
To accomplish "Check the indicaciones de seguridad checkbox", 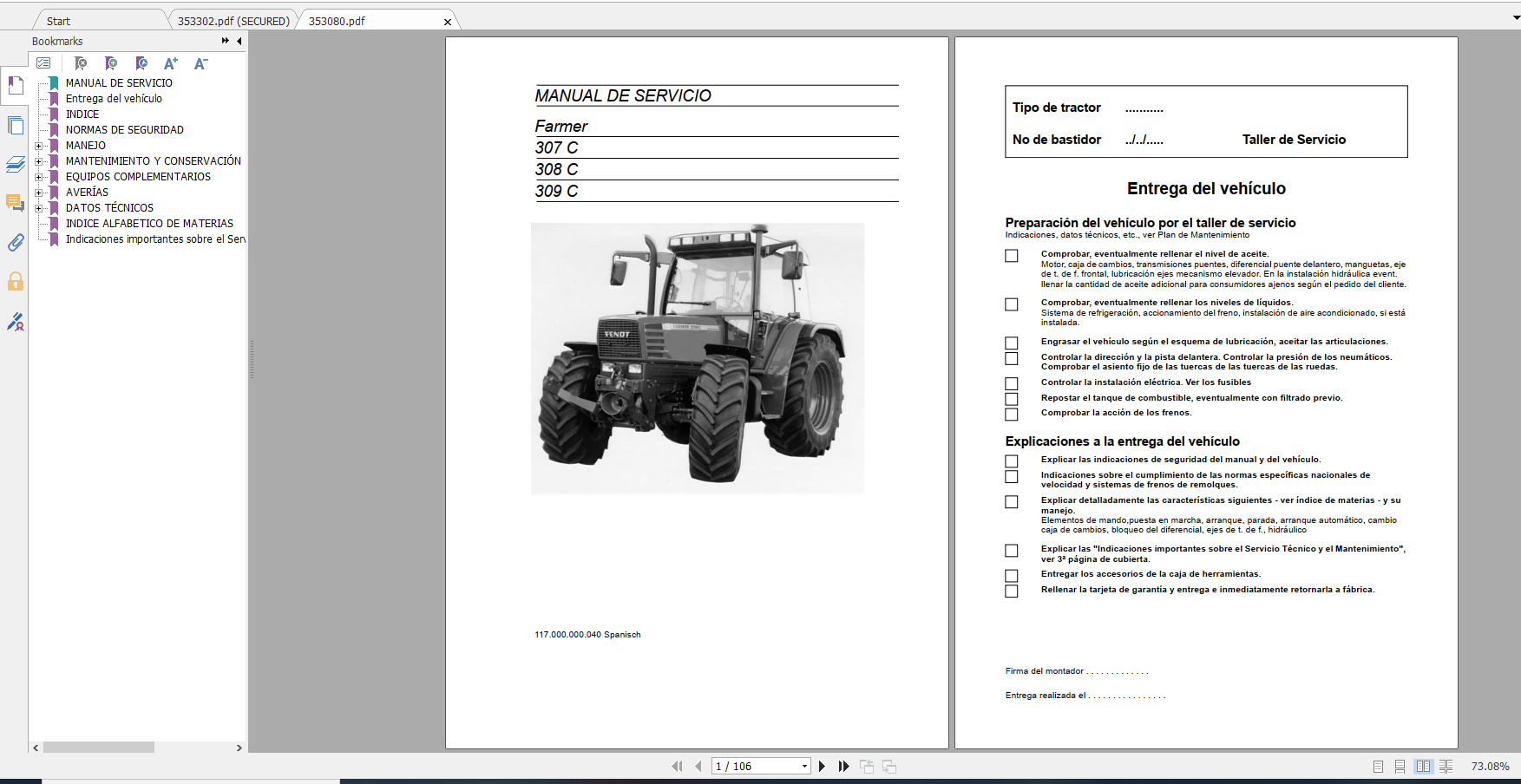I will [x=1011, y=461].
